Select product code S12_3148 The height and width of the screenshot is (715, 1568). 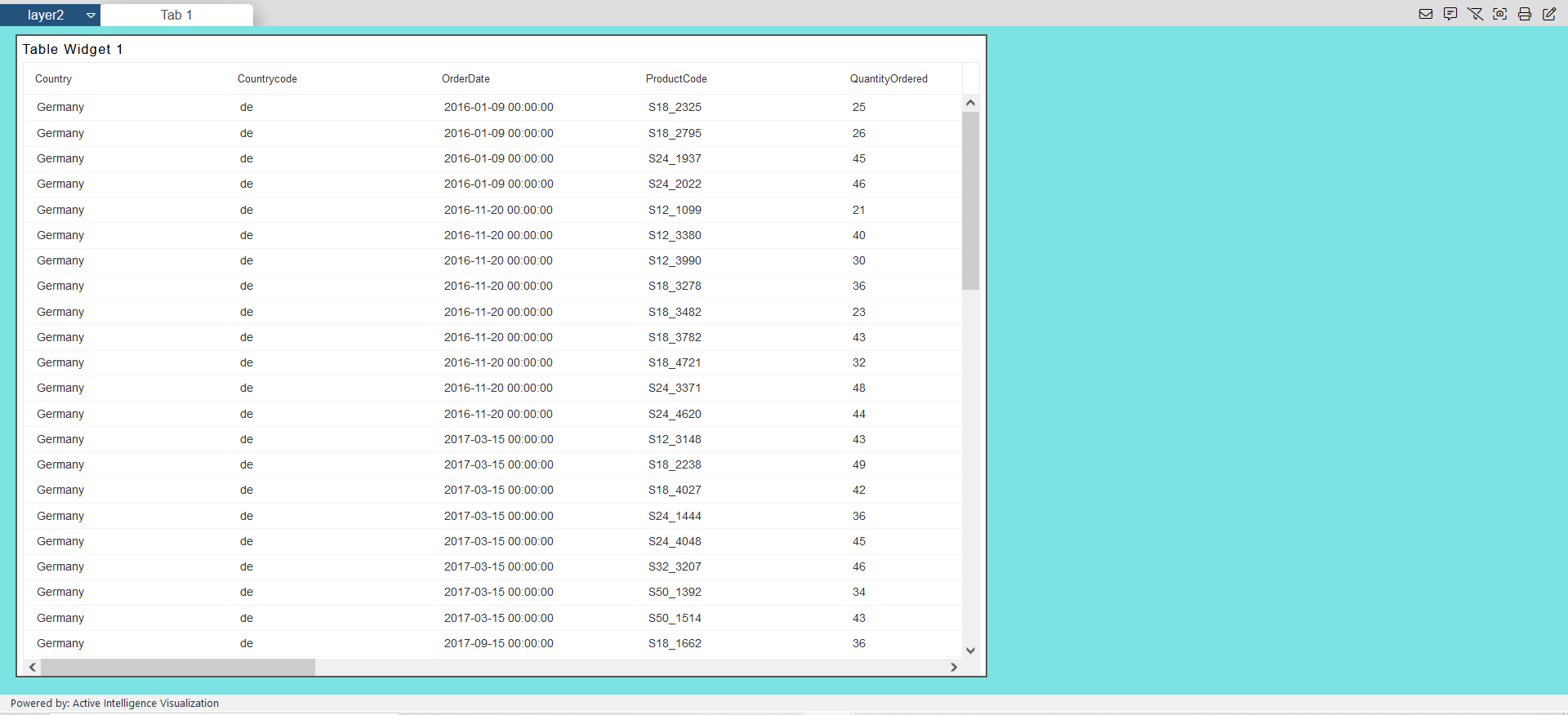[x=675, y=439]
